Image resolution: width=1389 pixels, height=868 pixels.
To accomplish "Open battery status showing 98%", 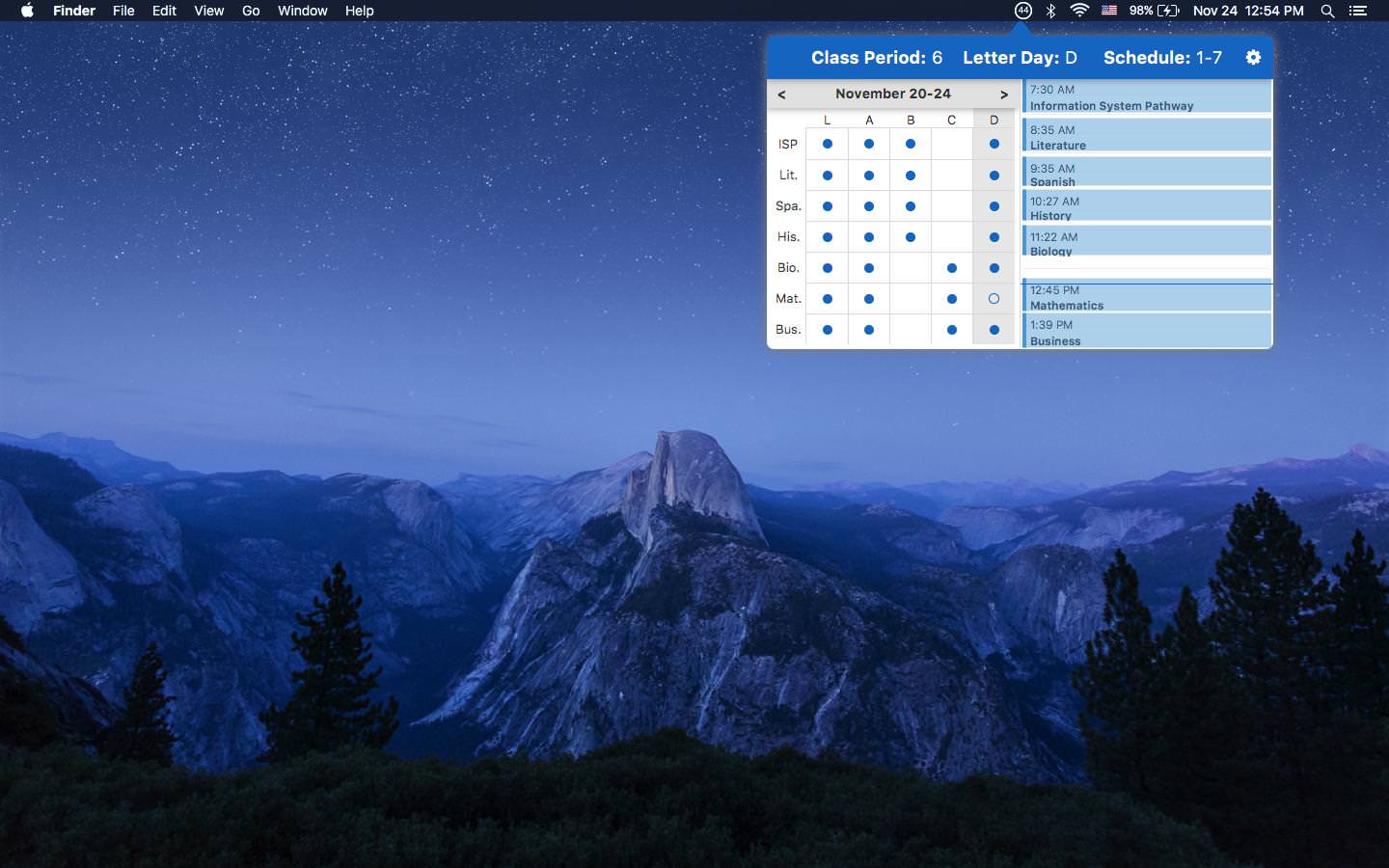I will pos(1155,11).
